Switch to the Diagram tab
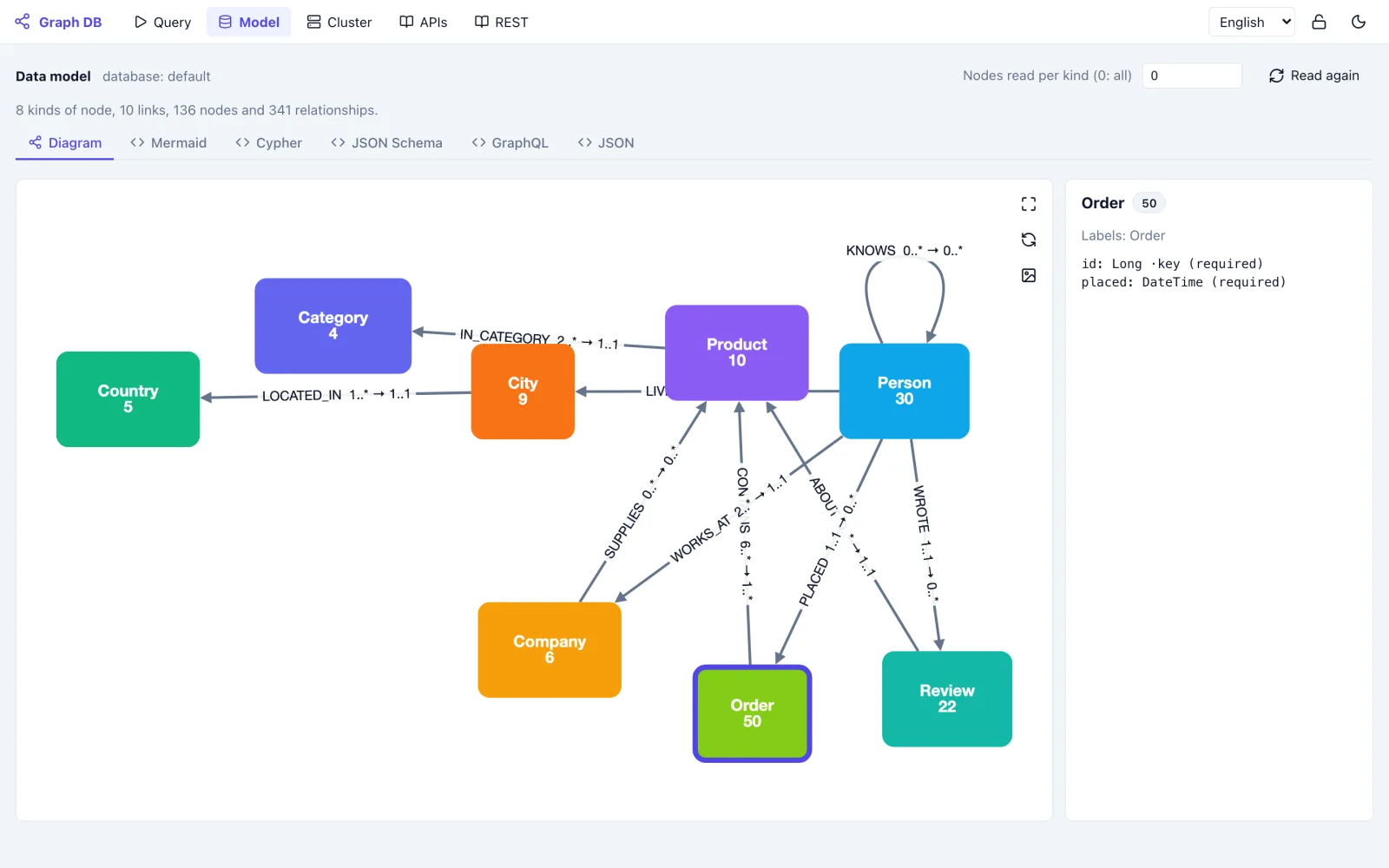Screen dimensions: 1389x868 65,142
